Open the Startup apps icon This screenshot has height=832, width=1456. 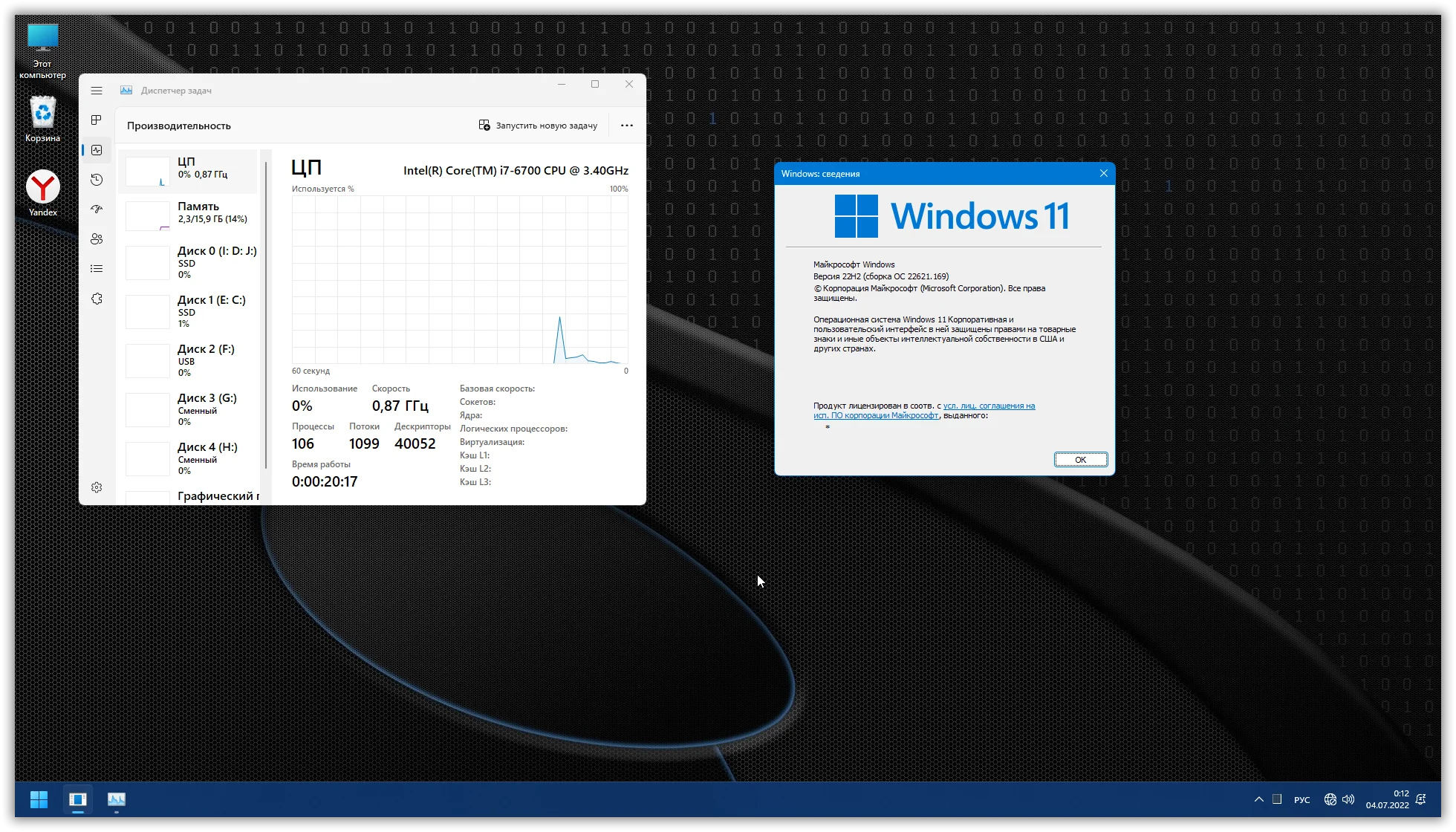97,209
